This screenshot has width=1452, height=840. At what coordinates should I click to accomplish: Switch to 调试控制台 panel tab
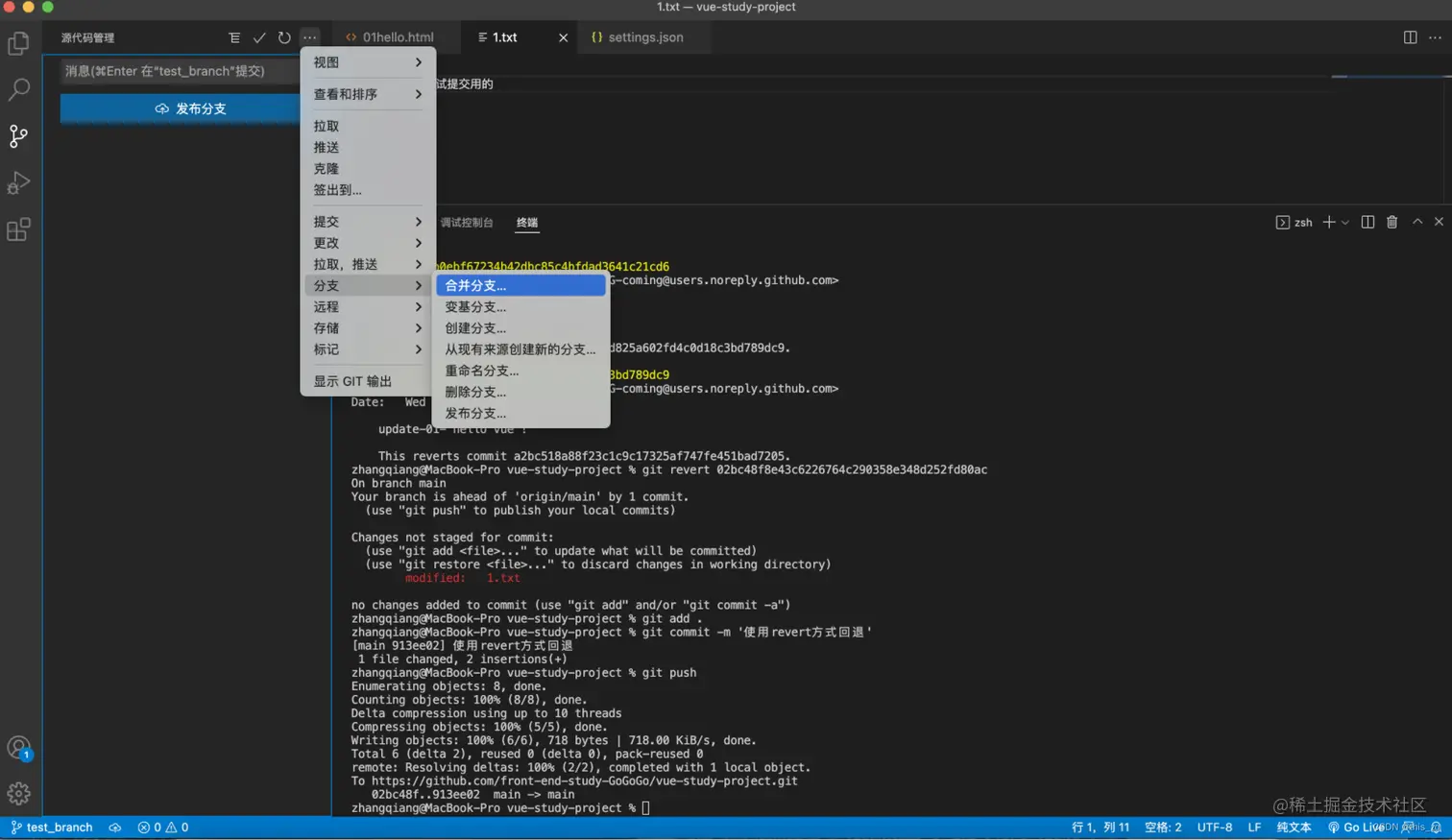coord(467,223)
